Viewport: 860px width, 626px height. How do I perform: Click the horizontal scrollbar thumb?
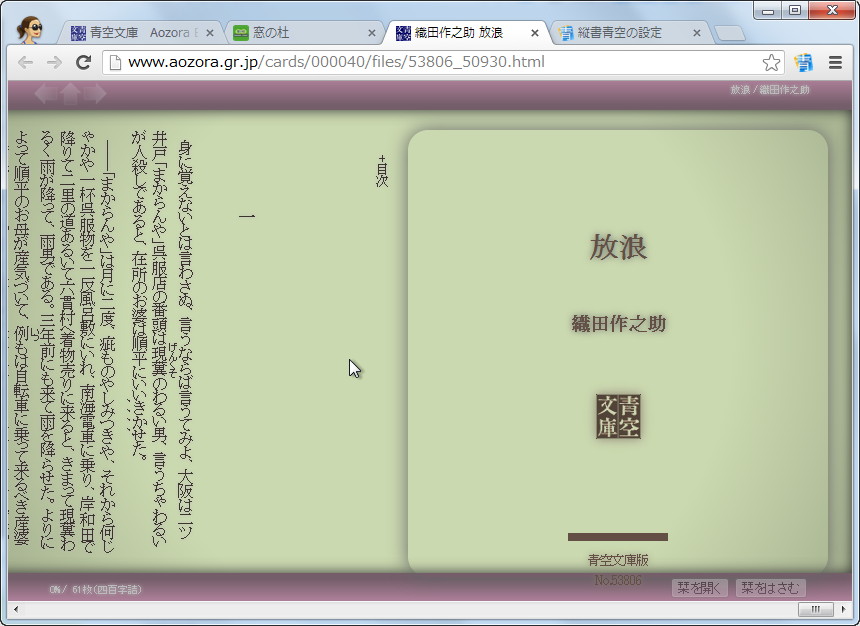point(815,609)
